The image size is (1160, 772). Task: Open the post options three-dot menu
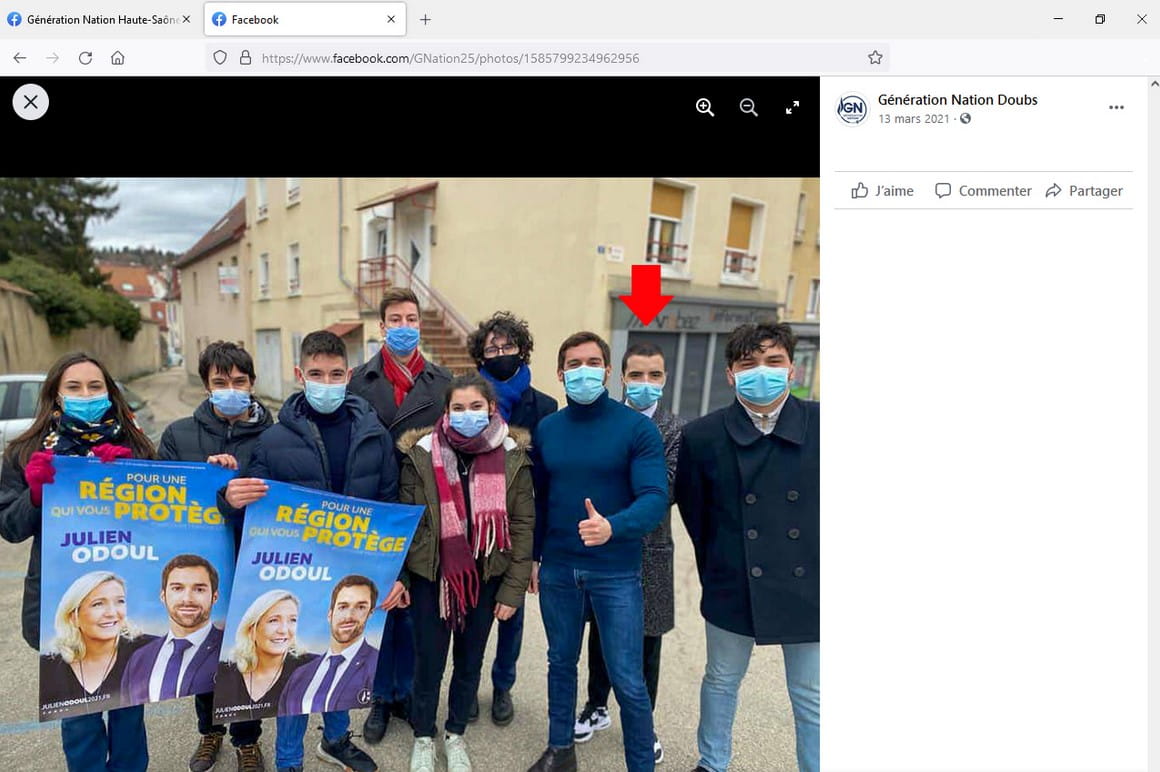coord(1116,108)
